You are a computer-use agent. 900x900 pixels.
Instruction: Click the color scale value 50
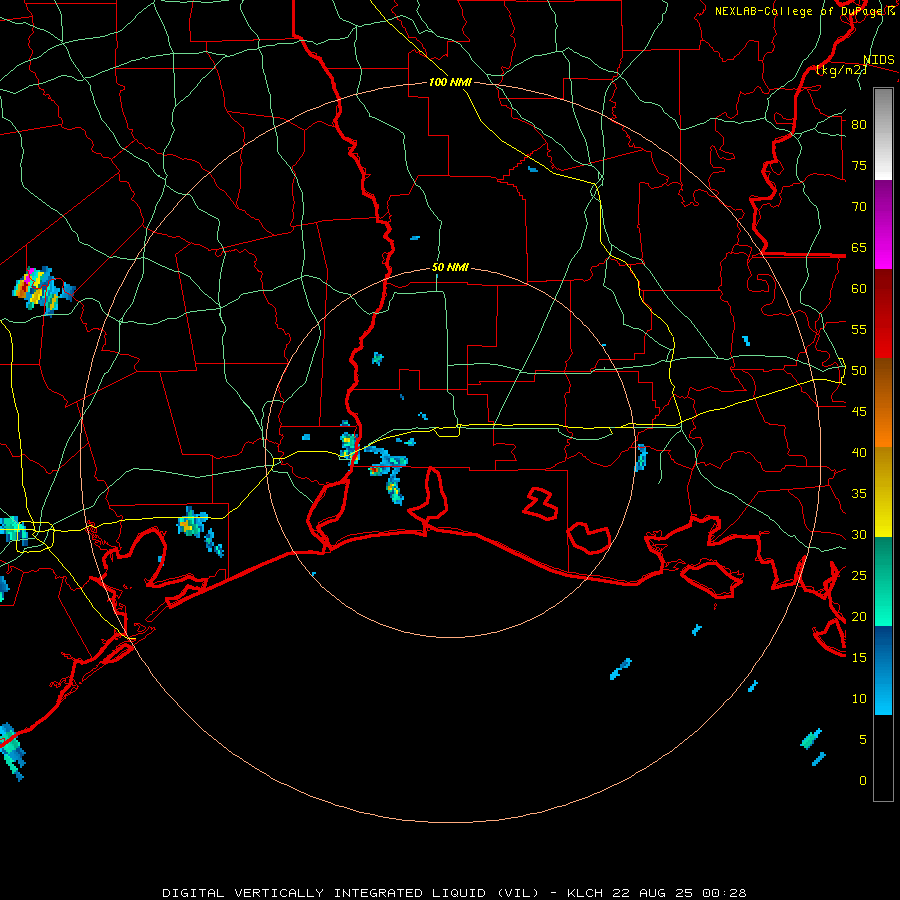pyautogui.click(x=859, y=371)
